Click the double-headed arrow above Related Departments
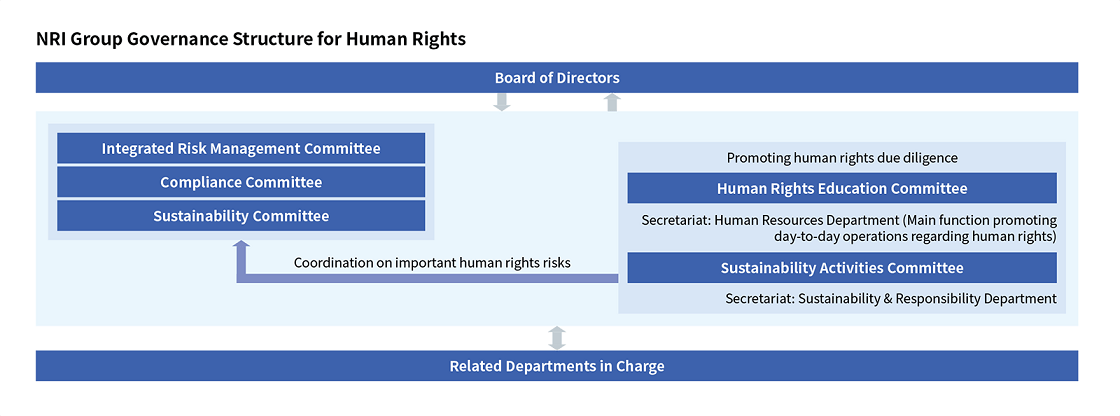 coord(557,337)
